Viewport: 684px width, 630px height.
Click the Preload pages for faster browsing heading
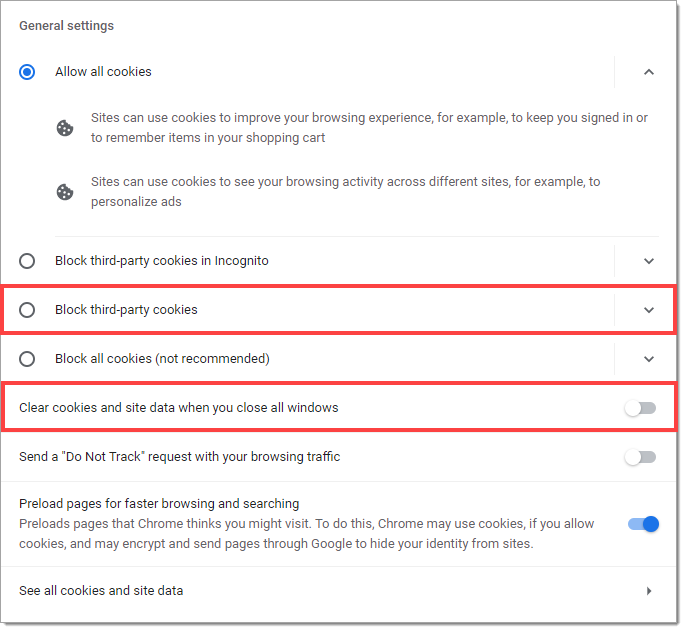159,503
